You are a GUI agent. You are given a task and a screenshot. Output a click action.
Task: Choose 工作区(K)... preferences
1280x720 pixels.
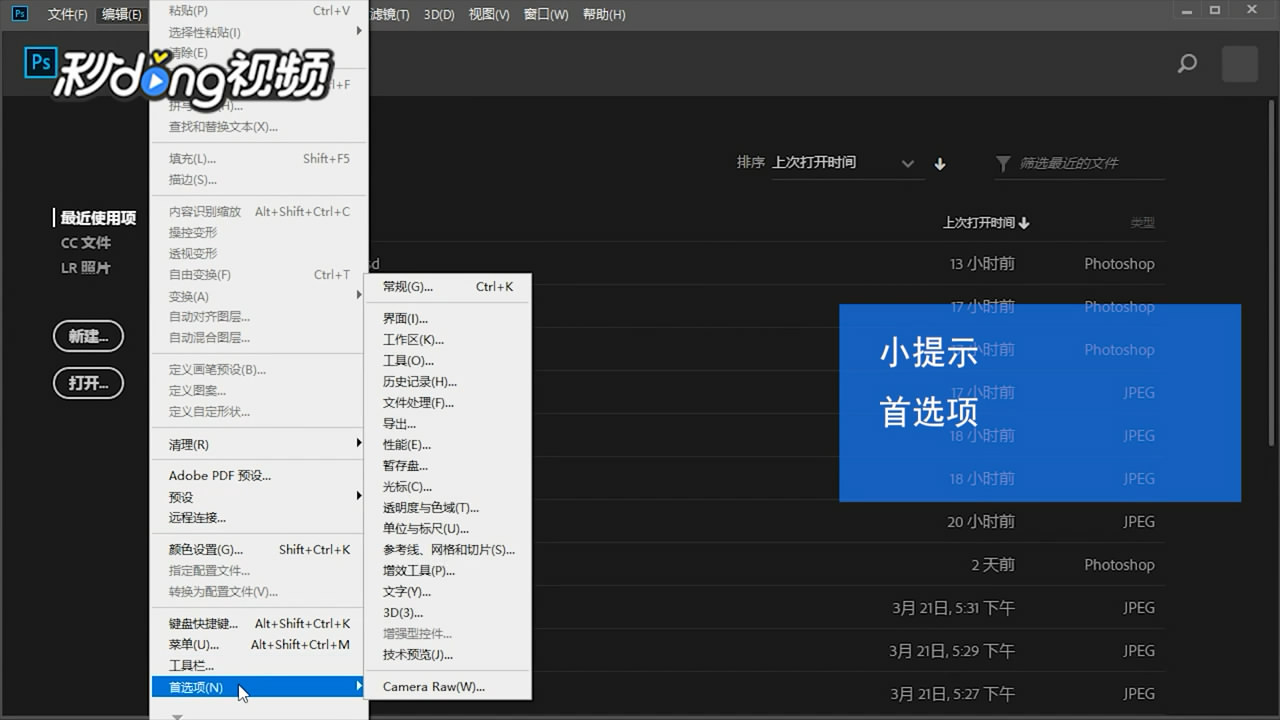coord(447,340)
